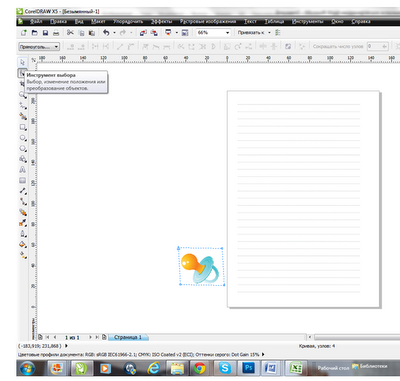
Task: Open the Файл menu
Action: click(x=36, y=21)
